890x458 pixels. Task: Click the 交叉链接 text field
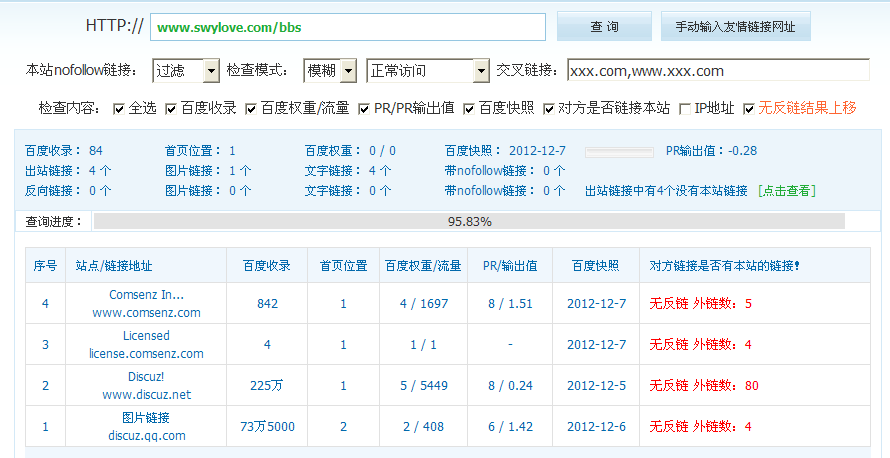tap(717, 70)
